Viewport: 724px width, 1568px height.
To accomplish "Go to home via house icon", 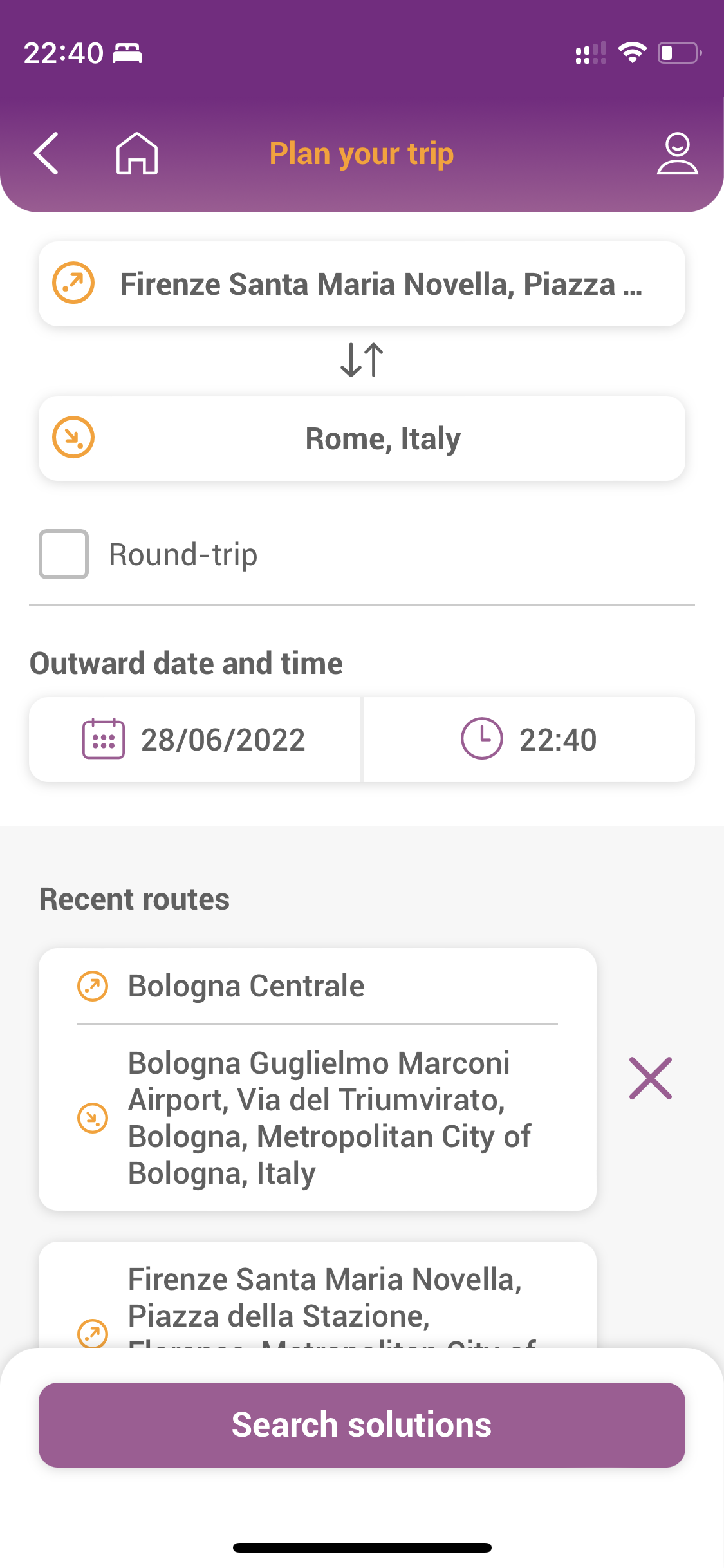I will pyautogui.click(x=136, y=153).
